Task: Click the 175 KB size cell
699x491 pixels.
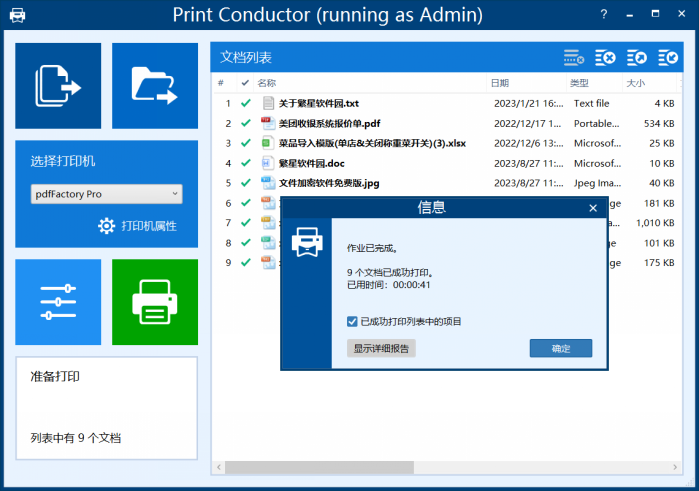Action: [659, 263]
